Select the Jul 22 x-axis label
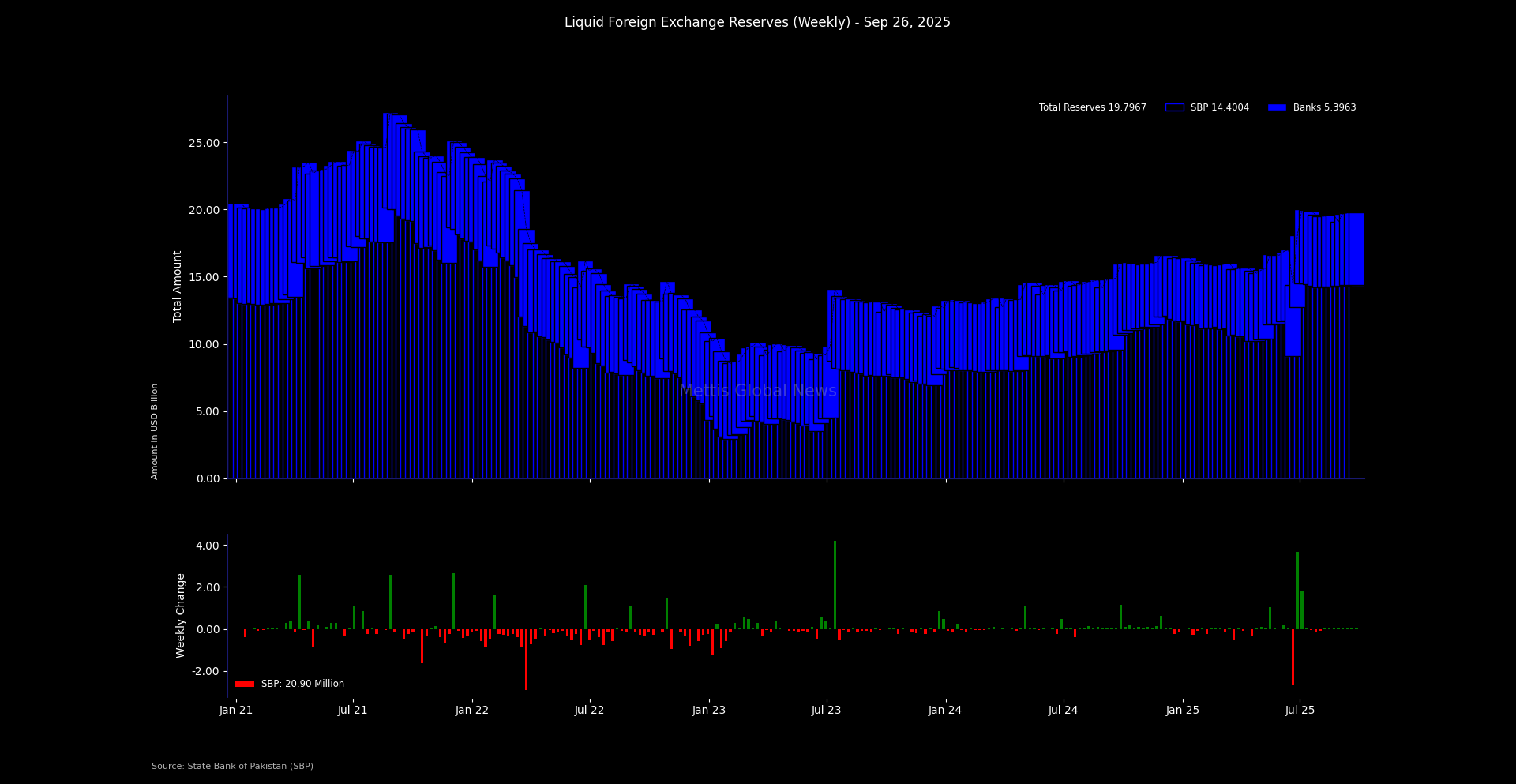The image size is (1516, 784). (589, 710)
